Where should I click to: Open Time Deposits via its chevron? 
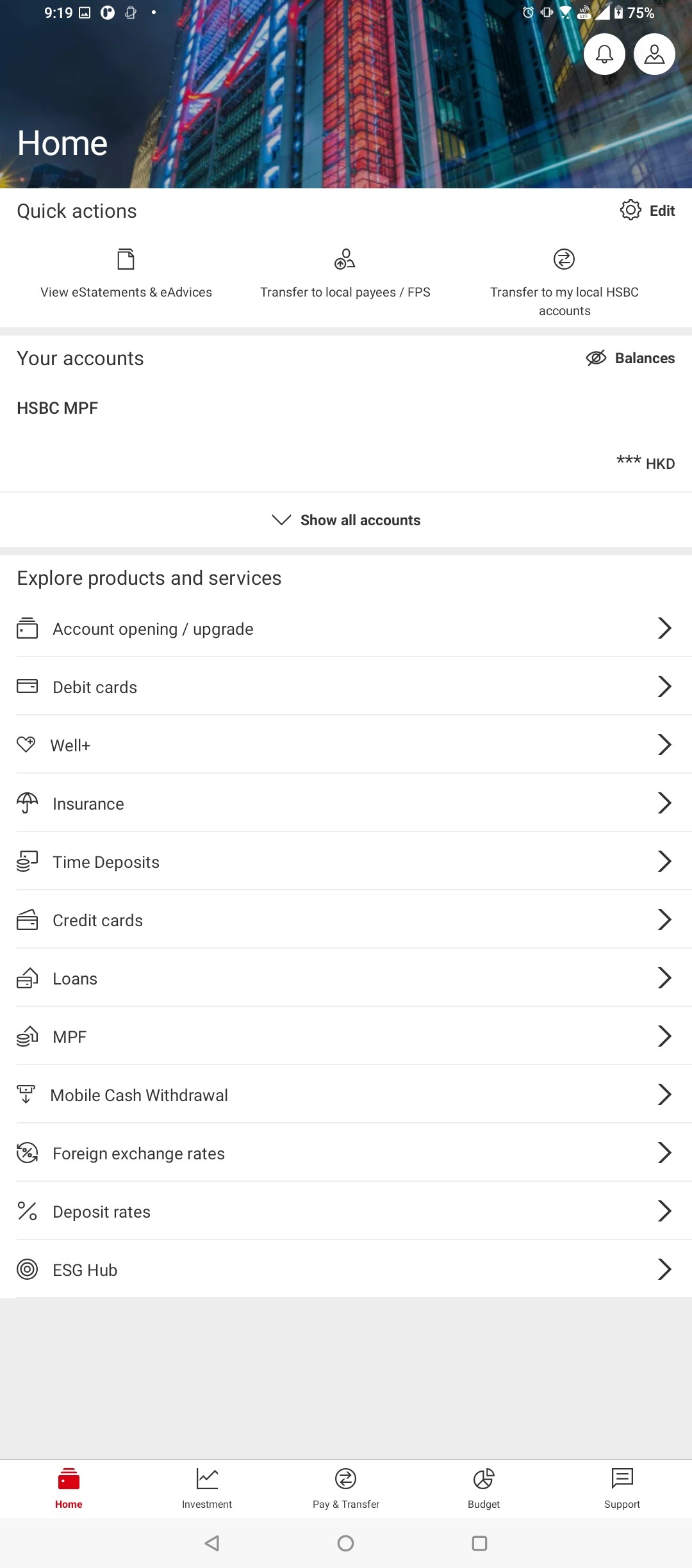coord(664,862)
